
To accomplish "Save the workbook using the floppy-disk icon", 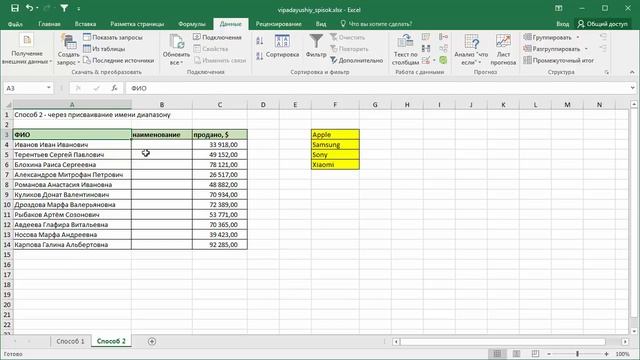I will (15, 8).
